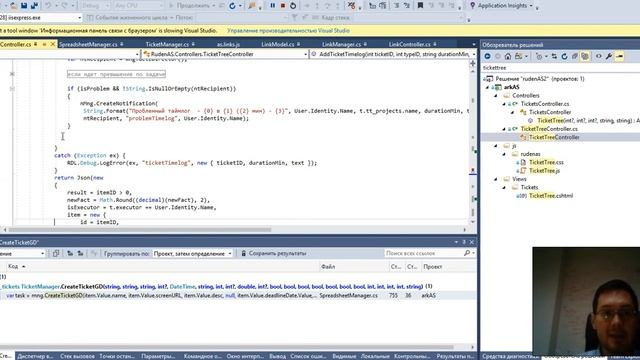Select TicketTree.css file in tree
Image resolution: width=640 pixels, height=360 pixels.
click(546, 162)
